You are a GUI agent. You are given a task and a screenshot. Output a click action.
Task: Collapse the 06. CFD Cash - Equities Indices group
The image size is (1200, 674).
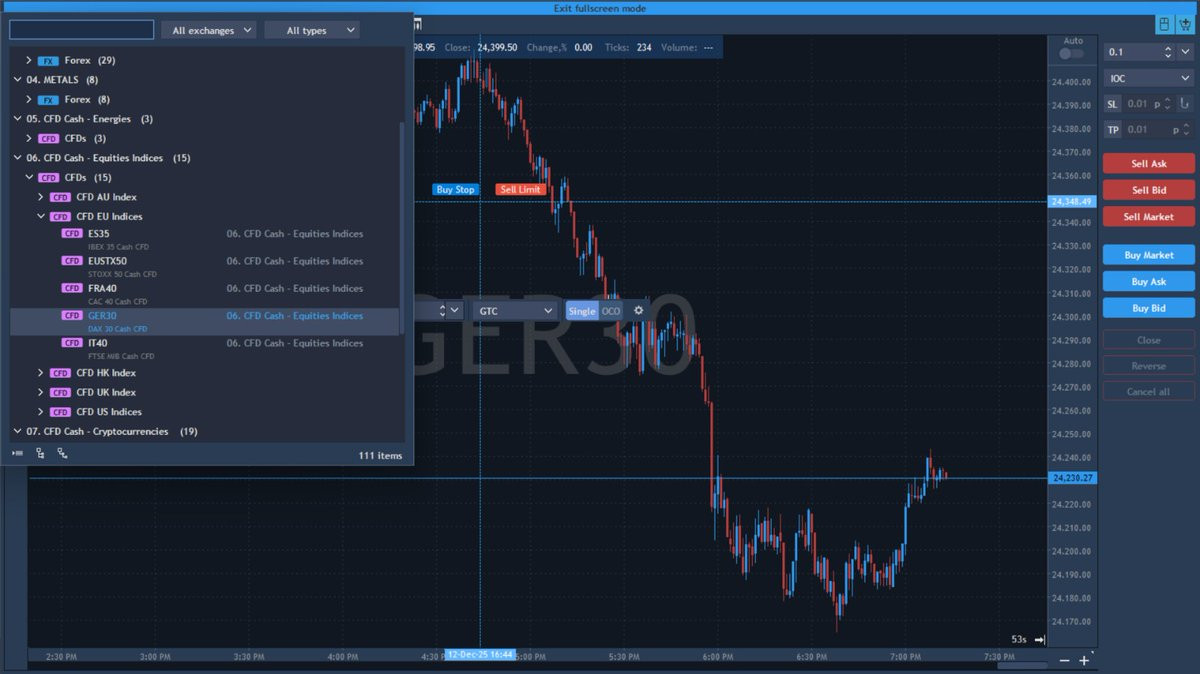[x=17, y=158]
